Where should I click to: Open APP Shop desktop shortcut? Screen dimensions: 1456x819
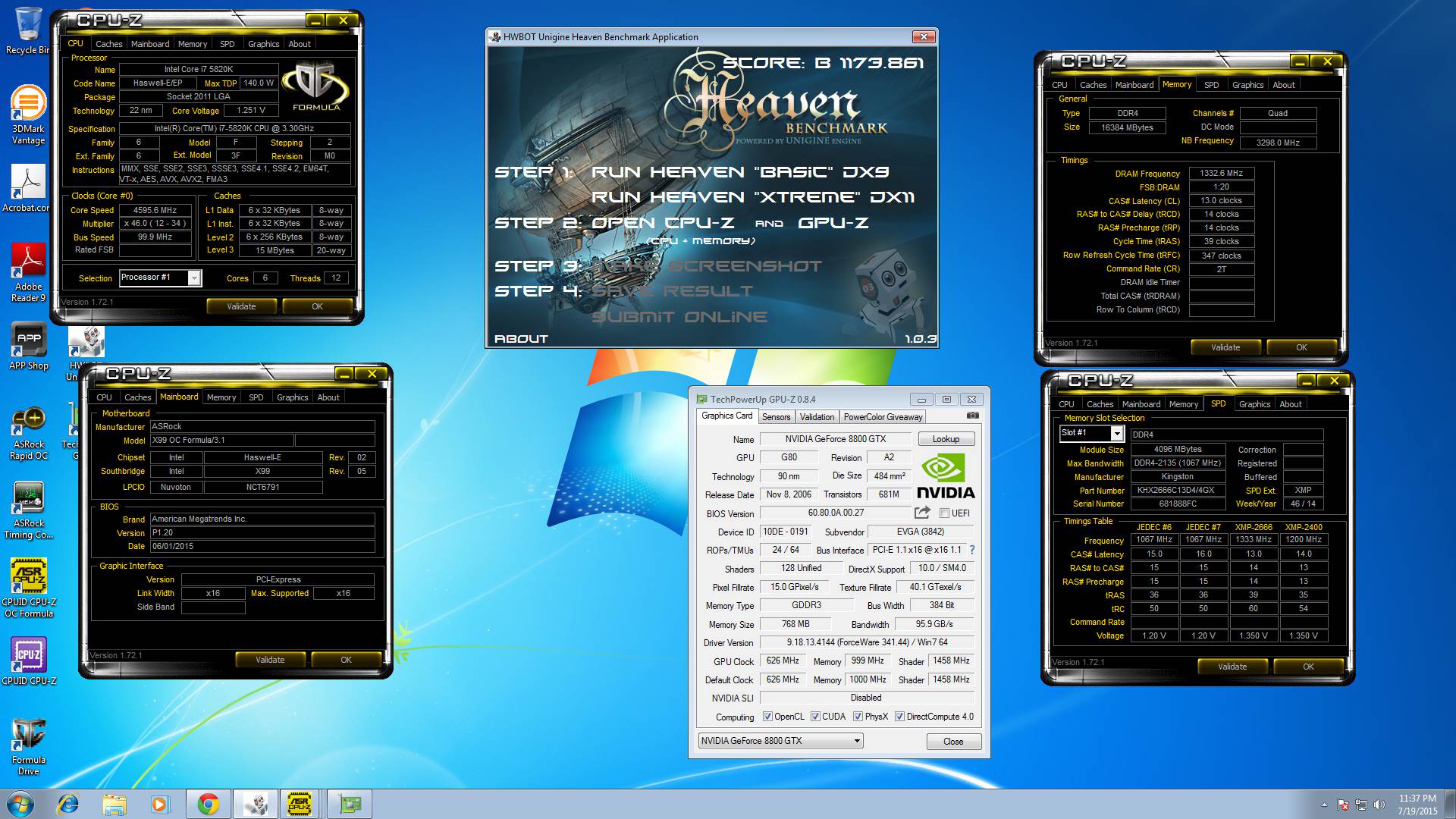point(29,347)
